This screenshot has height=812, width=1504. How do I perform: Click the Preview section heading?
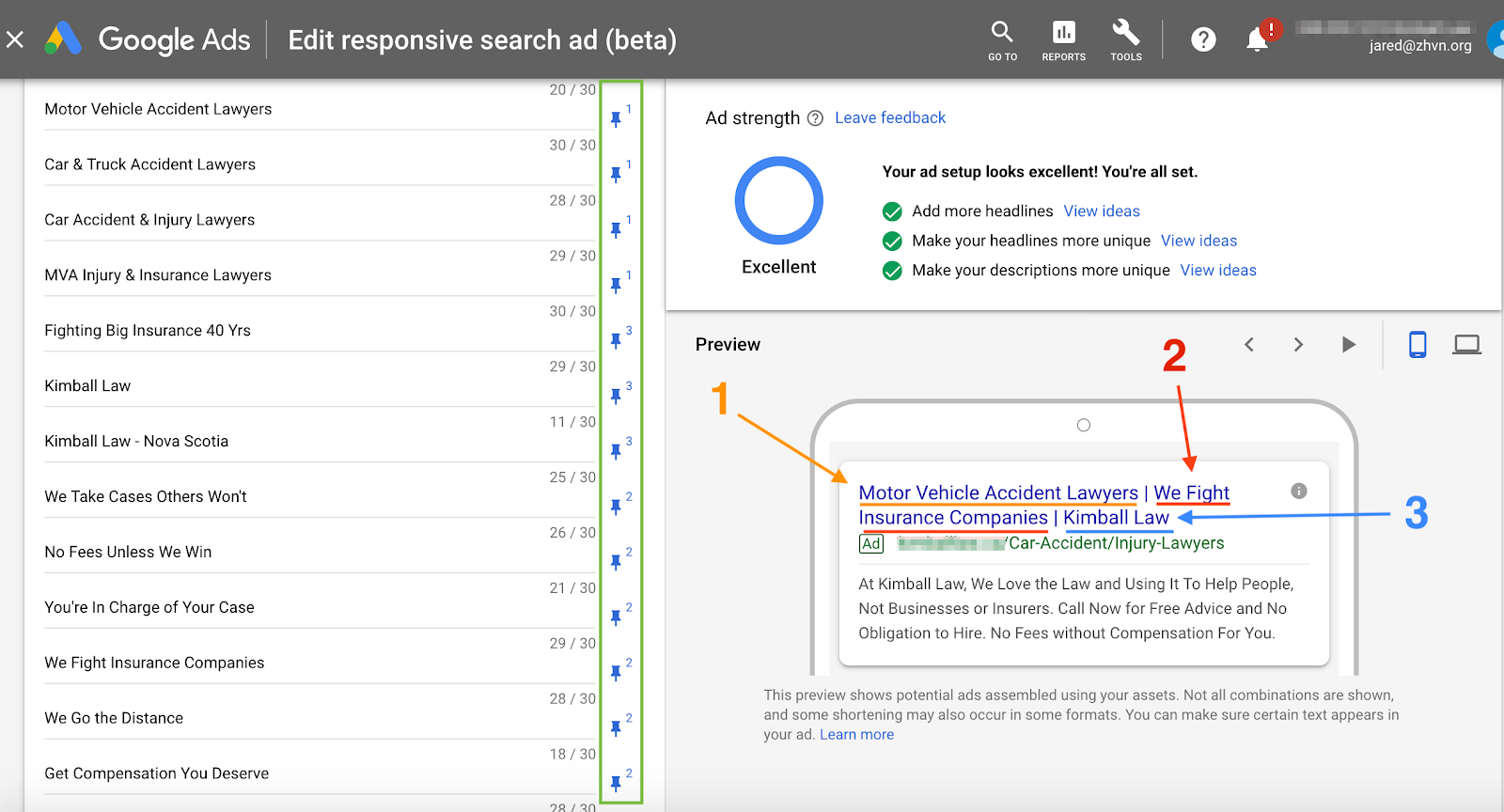[x=728, y=345]
